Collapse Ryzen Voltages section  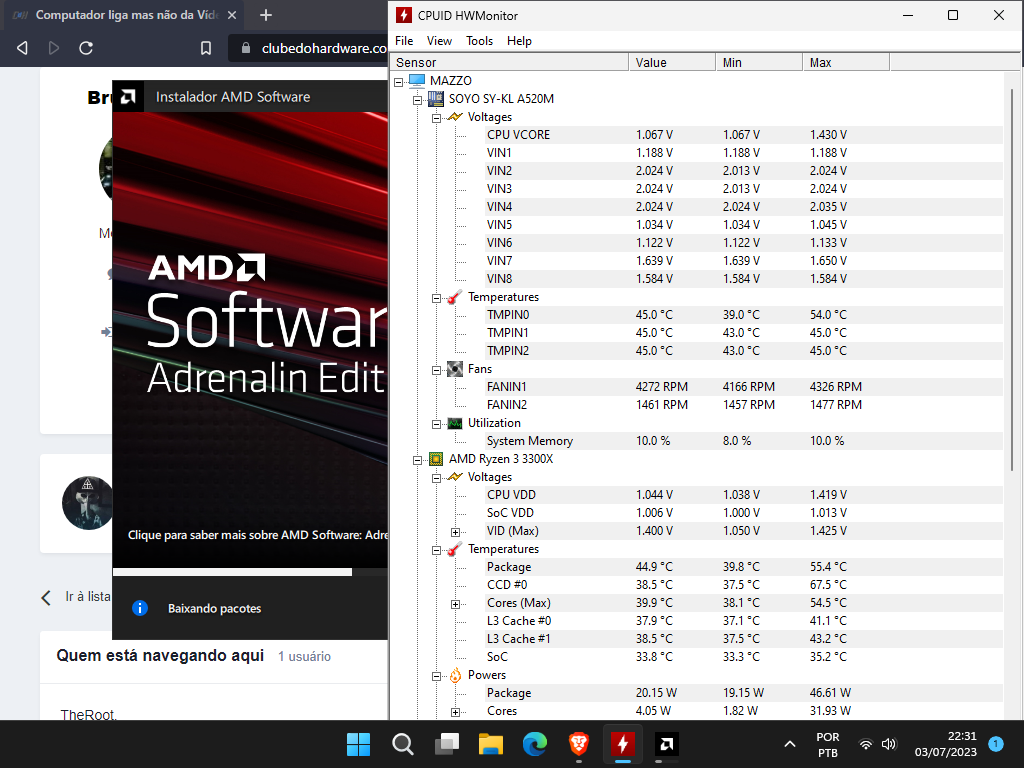click(x=436, y=479)
